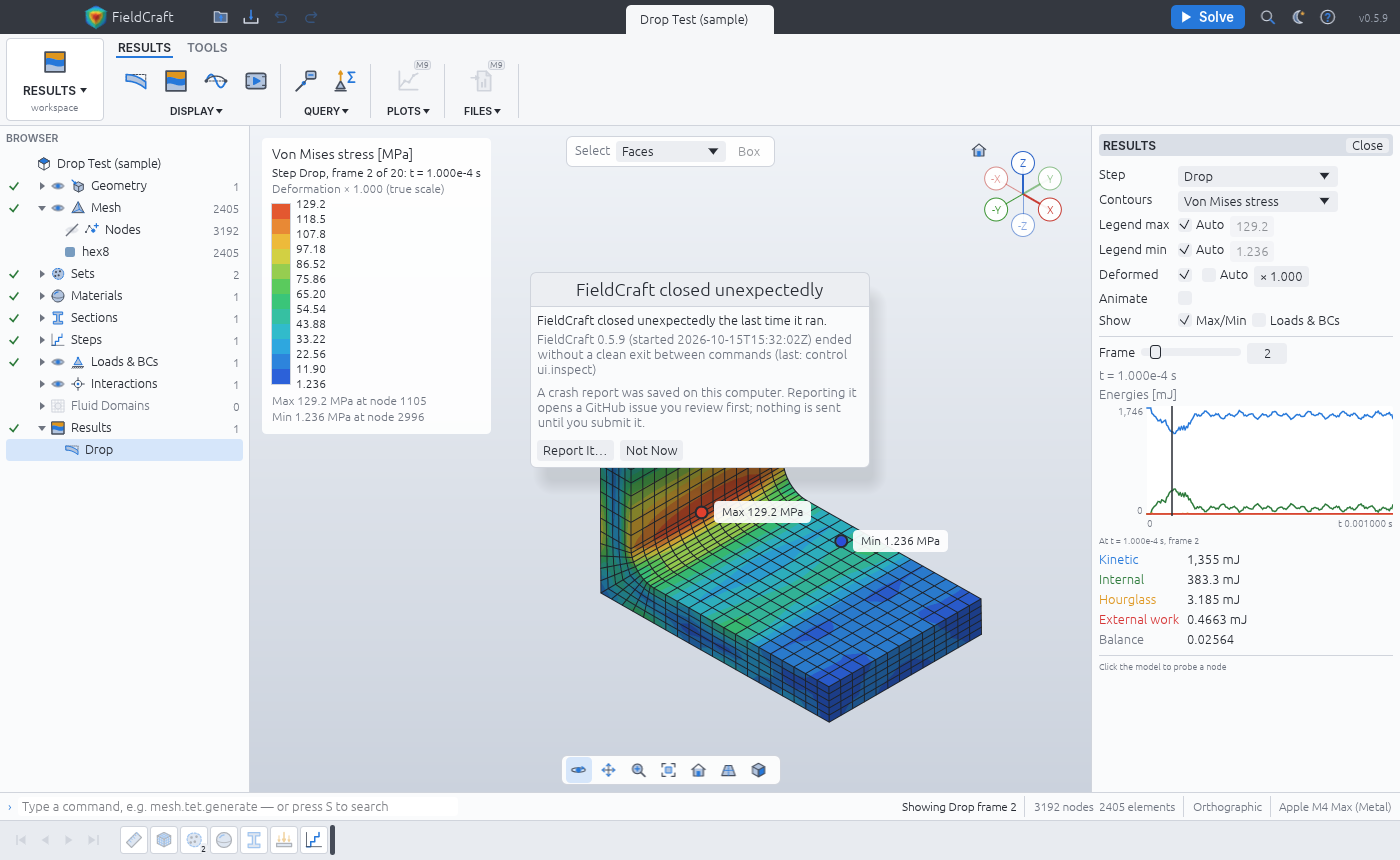This screenshot has width=1400, height=860.
Task: Open the DISPLAY group menu
Action: pos(196,111)
